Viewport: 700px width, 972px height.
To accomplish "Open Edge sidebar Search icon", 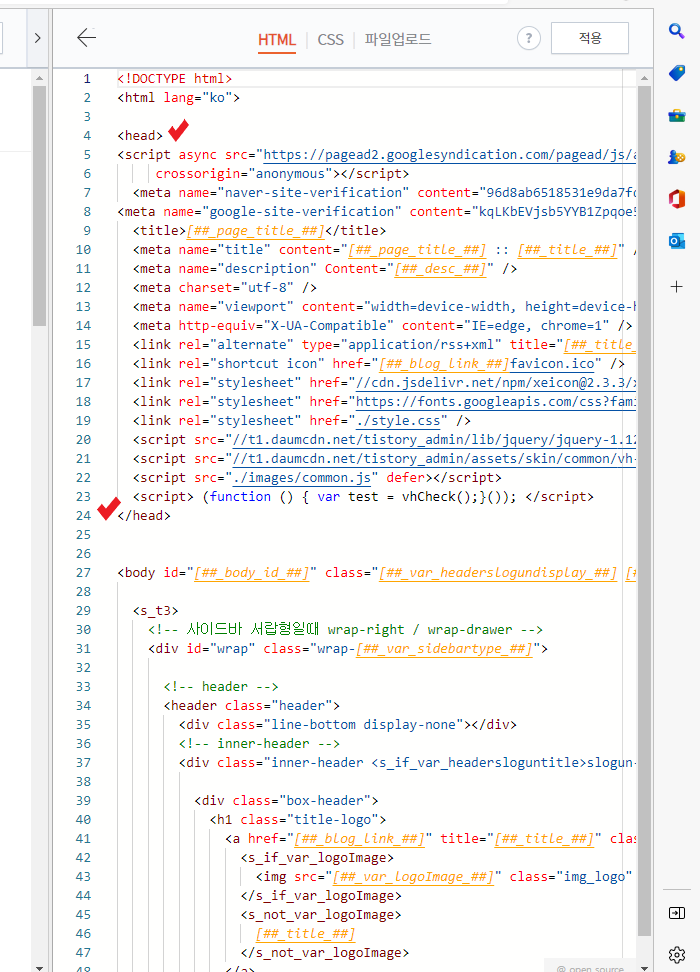I will pyautogui.click(x=676, y=30).
